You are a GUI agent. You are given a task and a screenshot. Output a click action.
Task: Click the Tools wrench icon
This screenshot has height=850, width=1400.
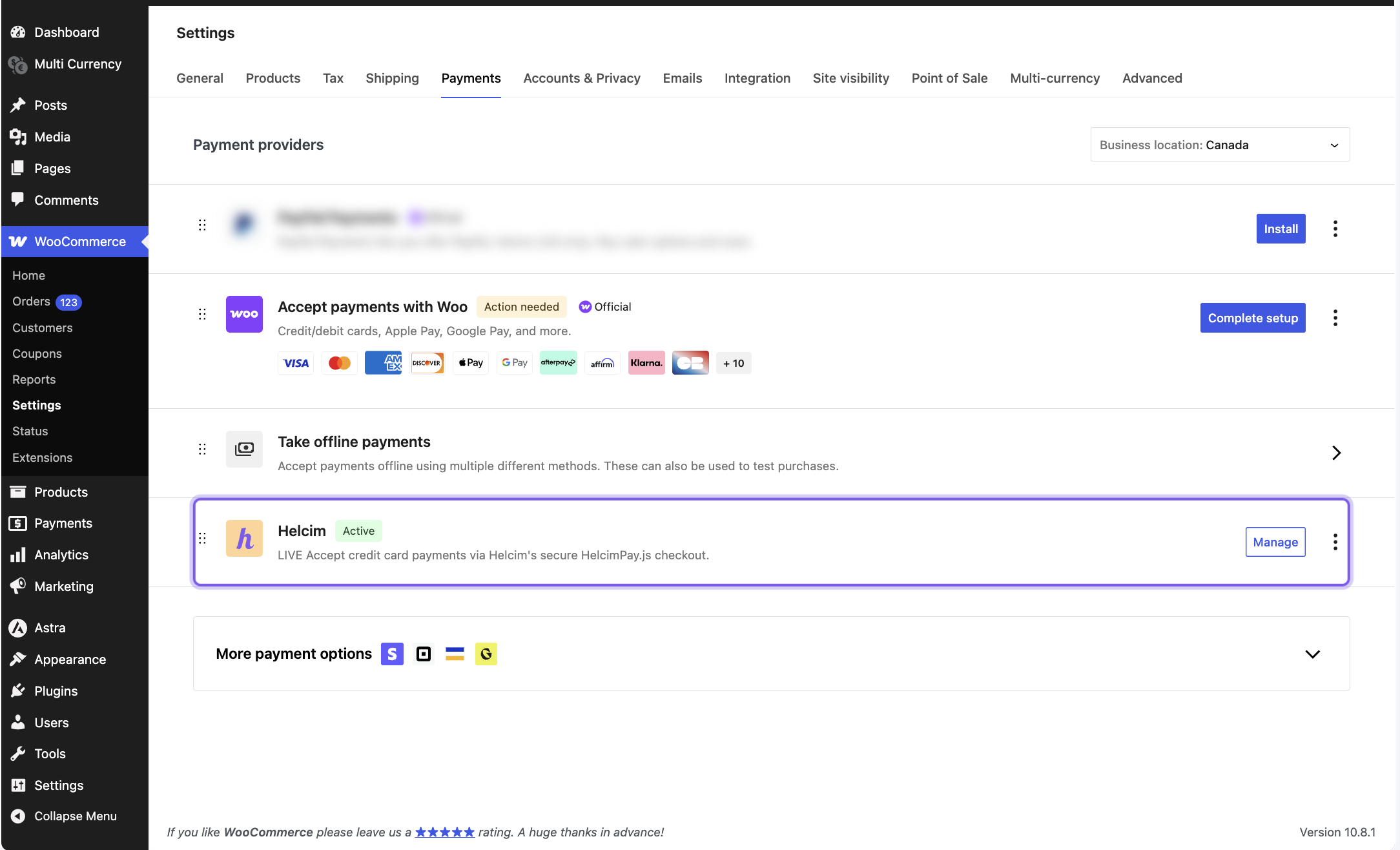[18, 754]
